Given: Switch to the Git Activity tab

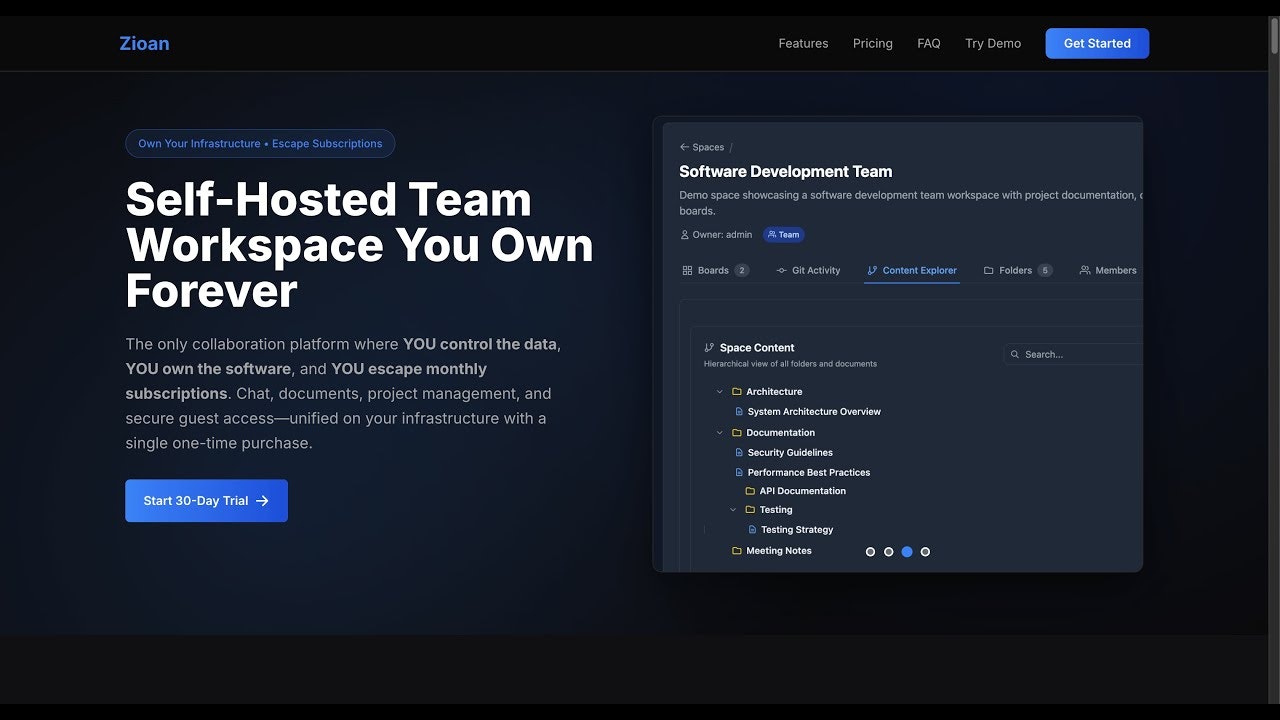Looking at the screenshot, I should pyautogui.click(x=809, y=270).
